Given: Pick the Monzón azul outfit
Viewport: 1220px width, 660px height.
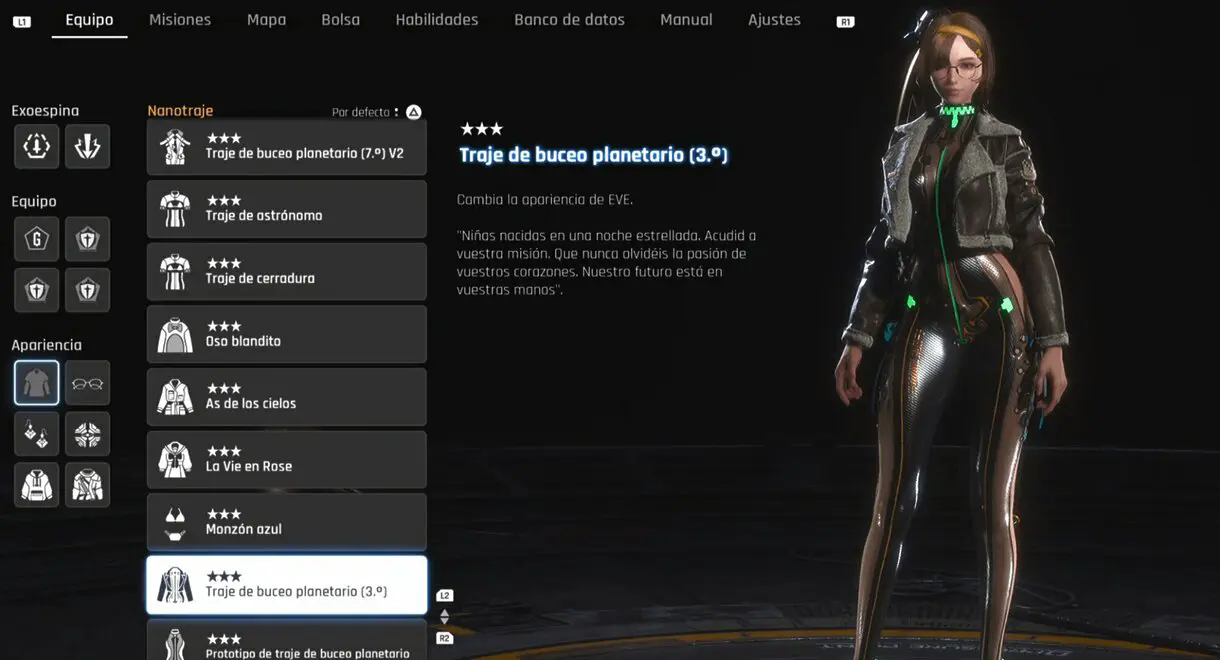Looking at the screenshot, I should pyautogui.click(x=287, y=522).
